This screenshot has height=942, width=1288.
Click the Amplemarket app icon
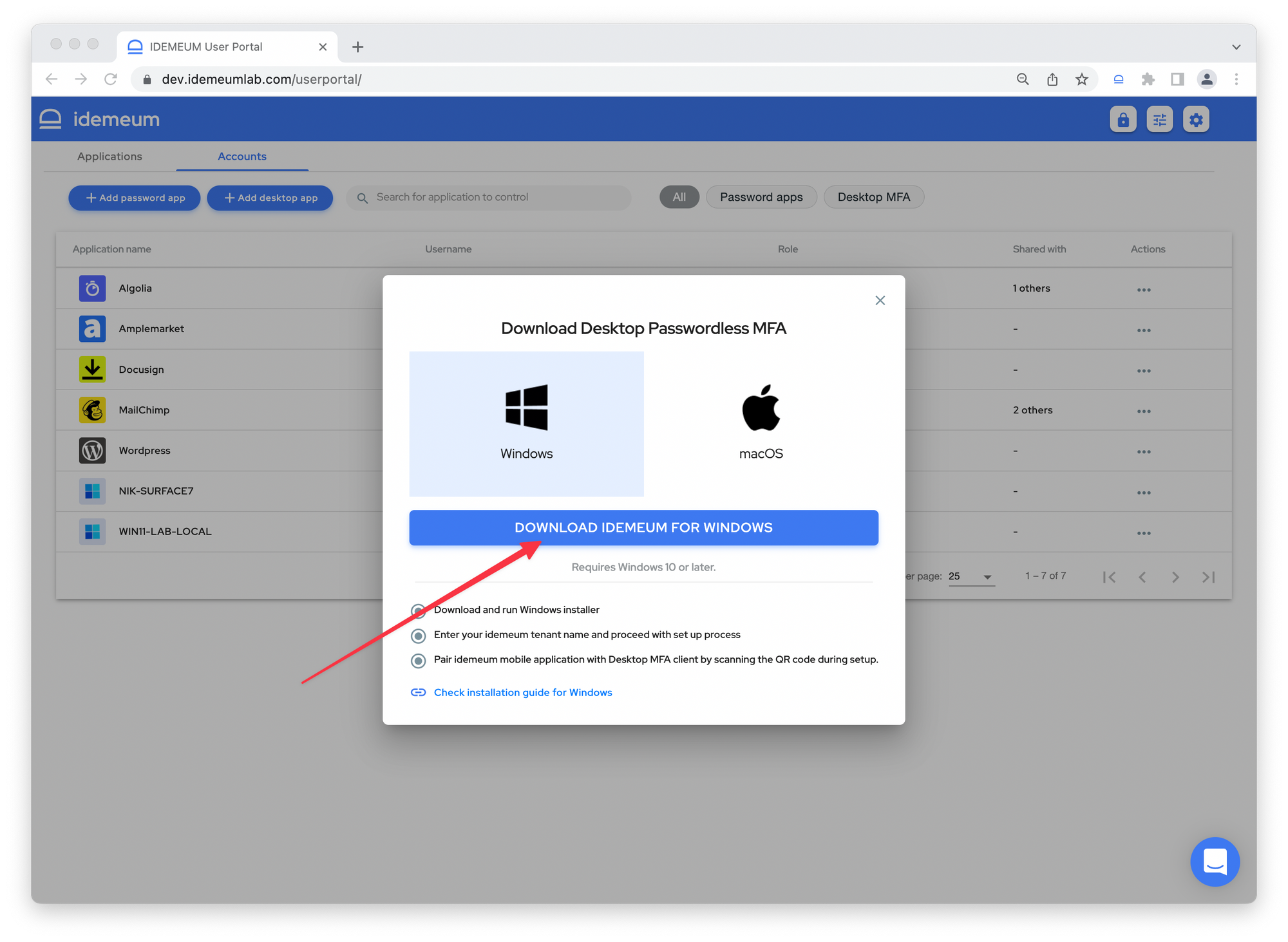point(92,329)
